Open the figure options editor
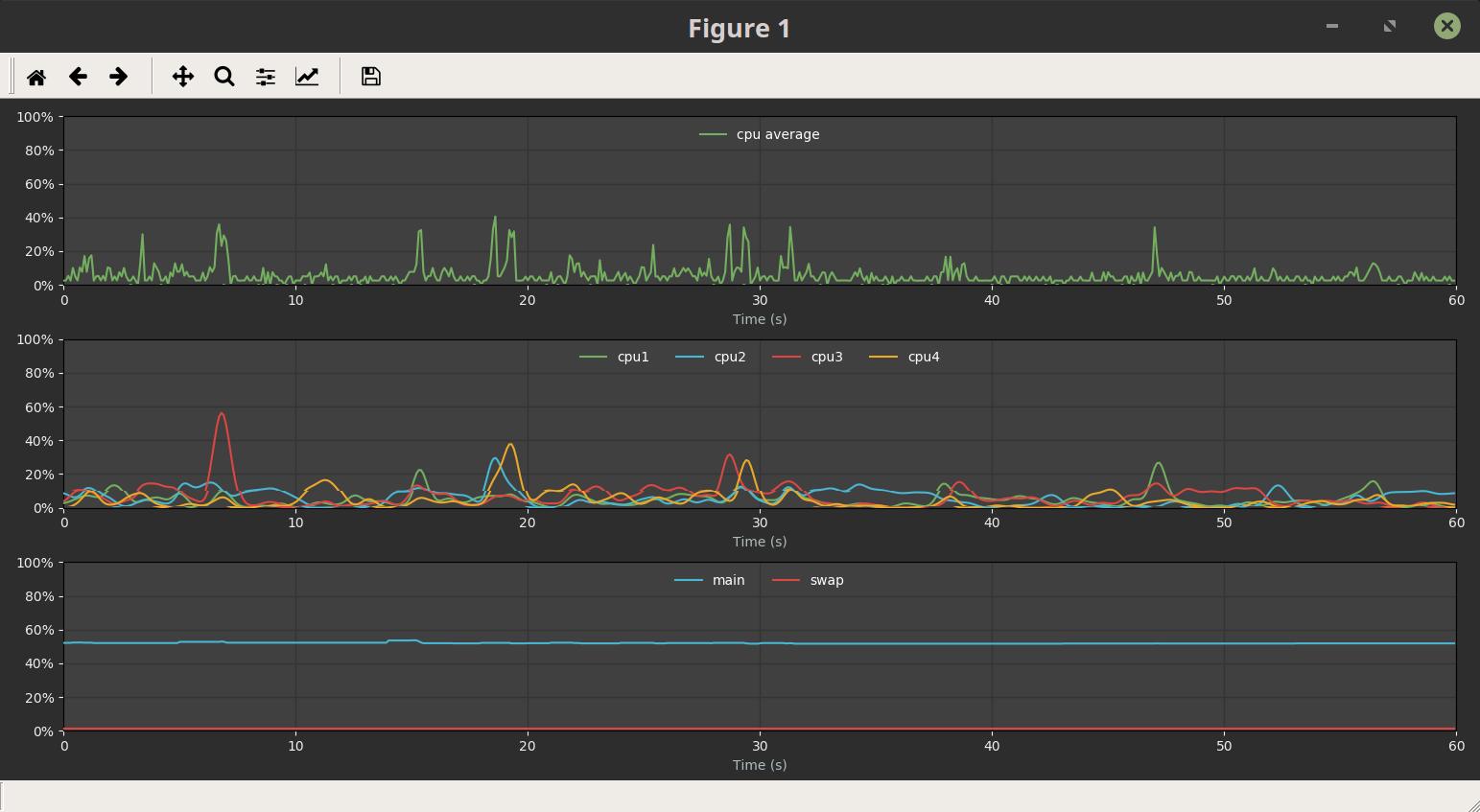Screen dimensions: 1480x812 pyautogui.click(x=307, y=76)
